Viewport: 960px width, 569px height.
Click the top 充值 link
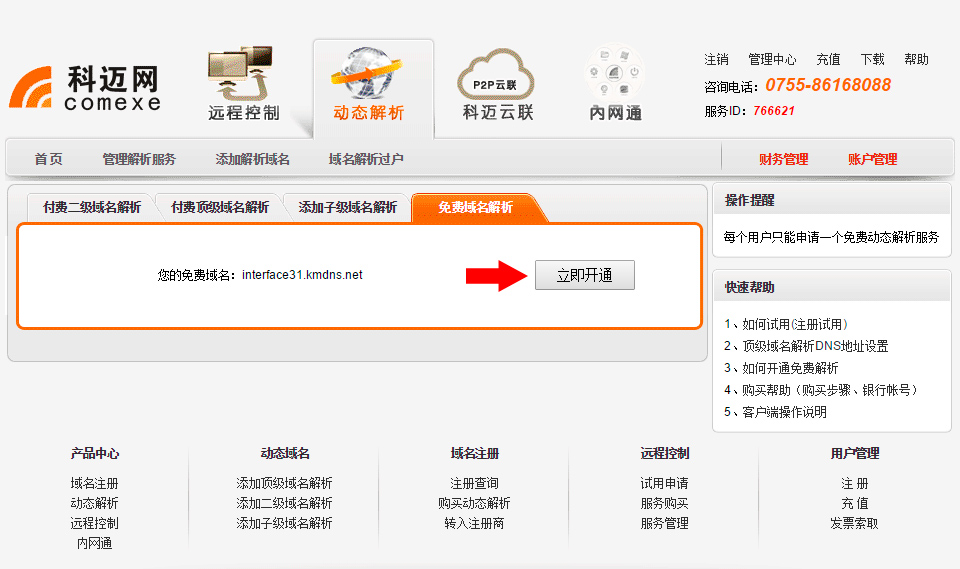[828, 59]
